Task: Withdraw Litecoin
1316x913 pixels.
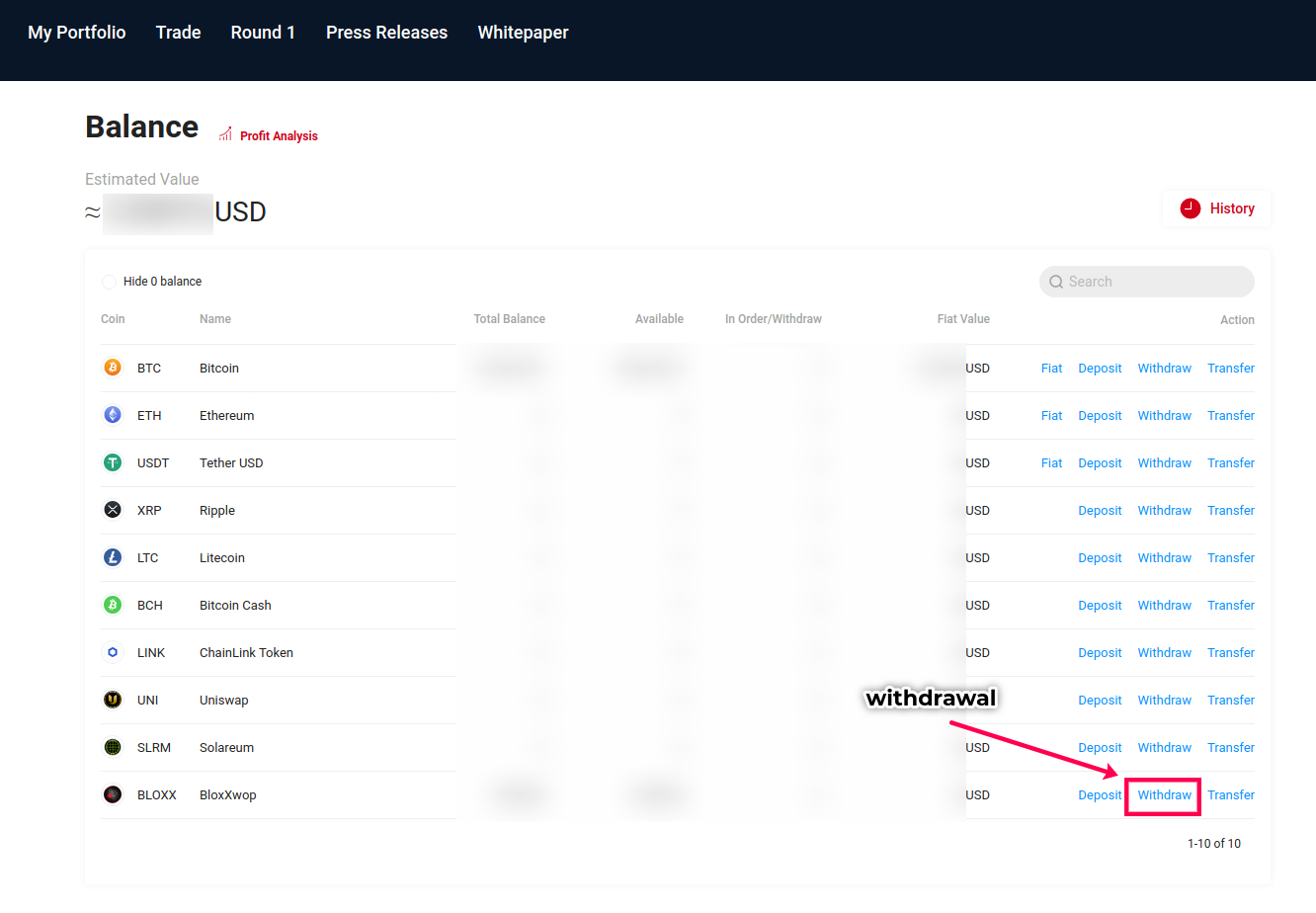Action: [x=1165, y=557]
